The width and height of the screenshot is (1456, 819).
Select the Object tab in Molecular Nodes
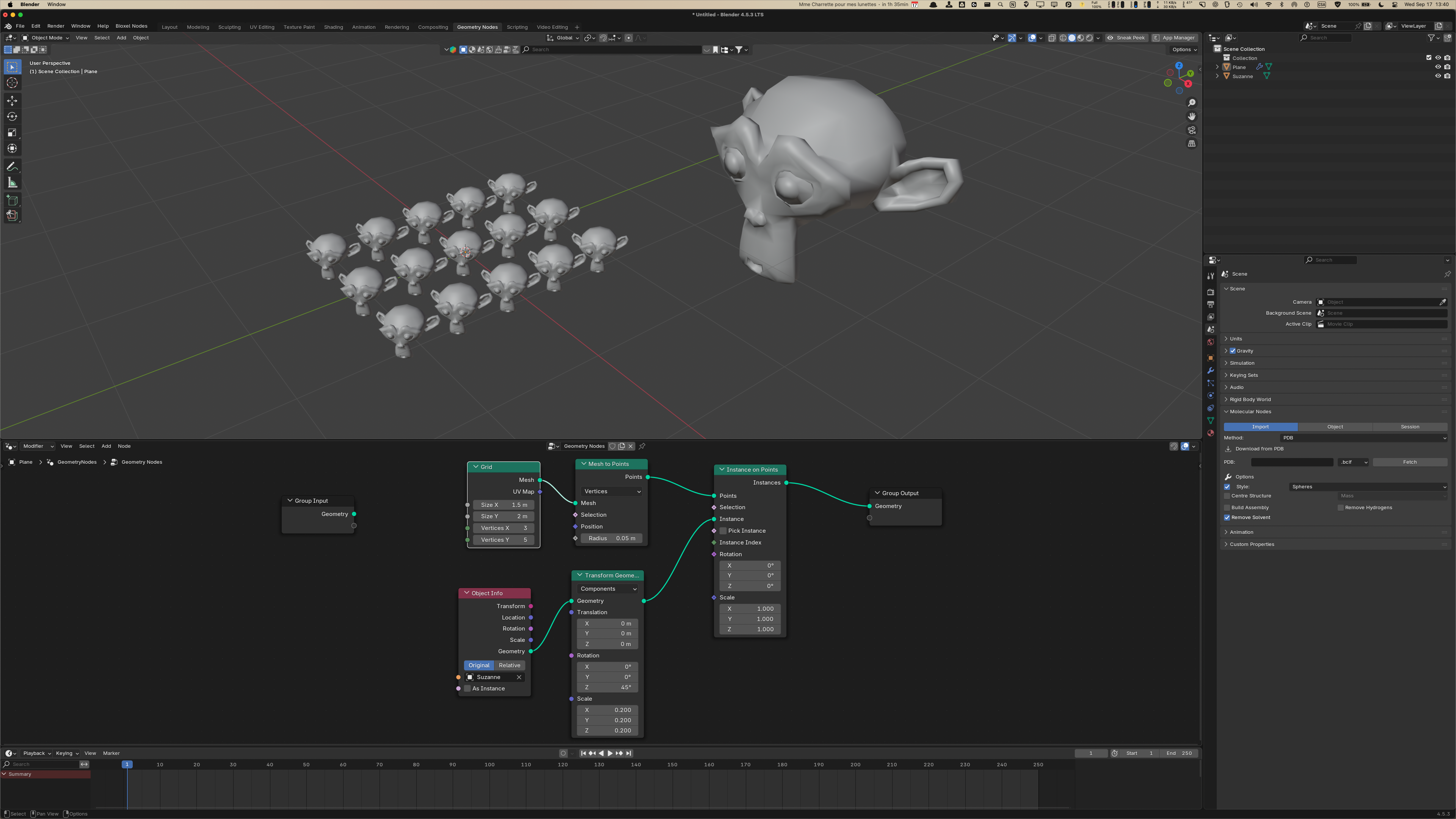tap(1335, 427)
